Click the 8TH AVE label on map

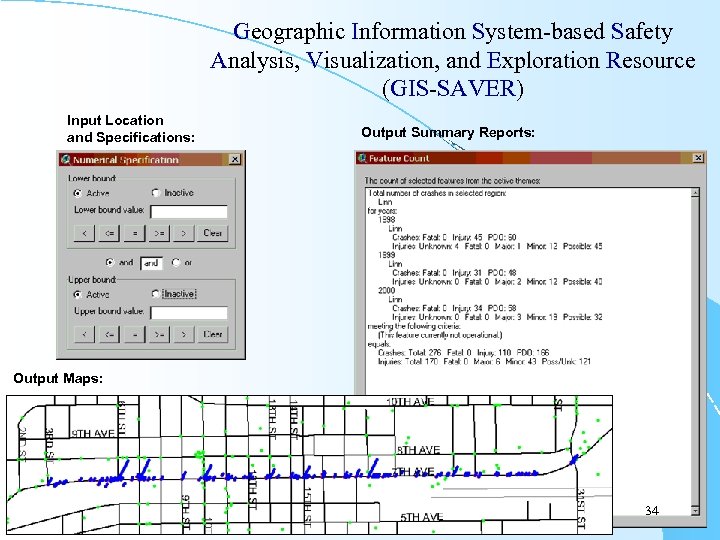tap(418, 450)
